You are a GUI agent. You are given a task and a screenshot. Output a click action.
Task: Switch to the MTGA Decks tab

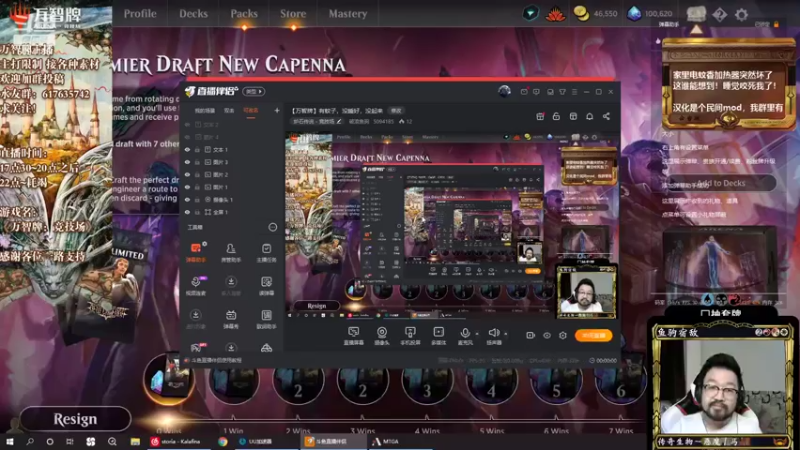click(193, 14)
